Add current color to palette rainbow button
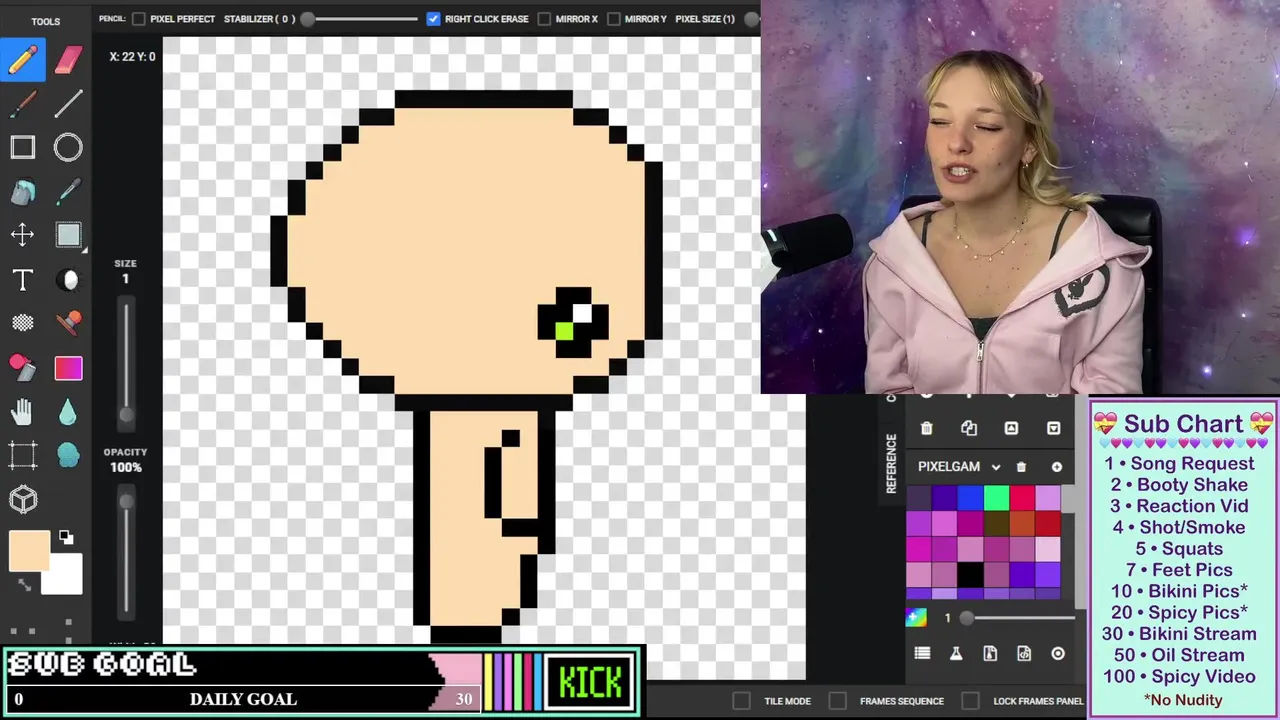Screen dimensions: 1280x720 [916, 617]
